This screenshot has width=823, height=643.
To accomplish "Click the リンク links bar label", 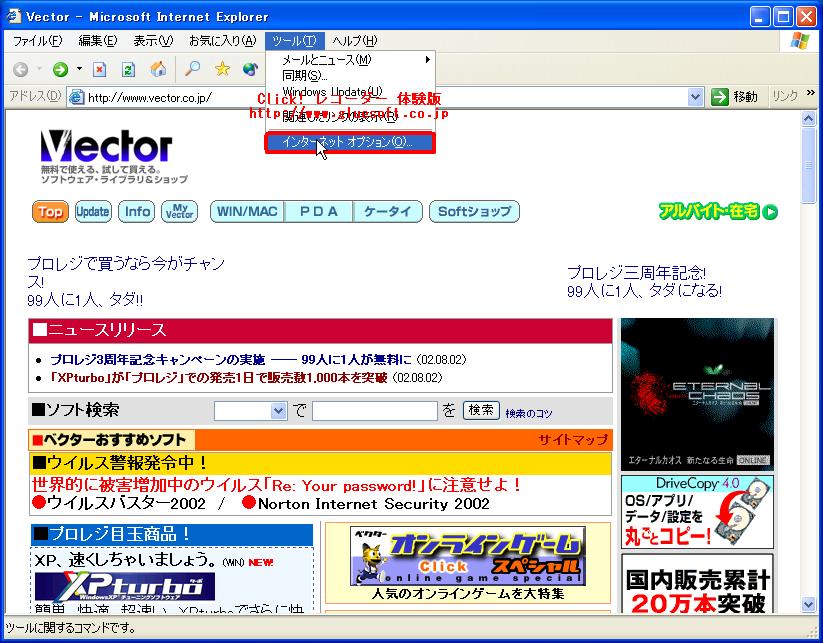I will pyautogui.click(x=785, y=96).
